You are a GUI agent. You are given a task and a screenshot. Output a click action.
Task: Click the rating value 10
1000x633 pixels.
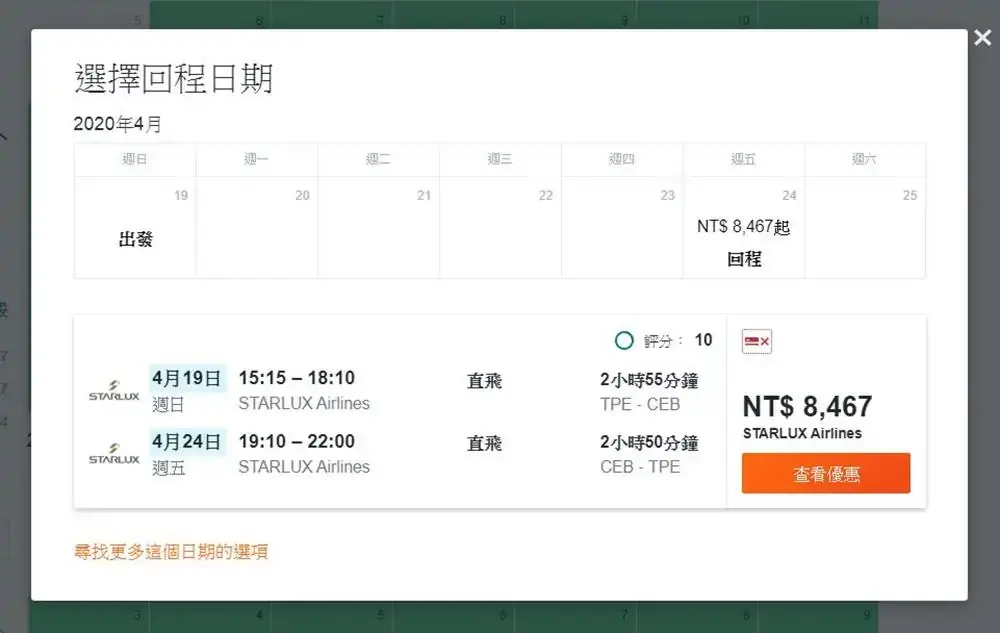[703, 340]
